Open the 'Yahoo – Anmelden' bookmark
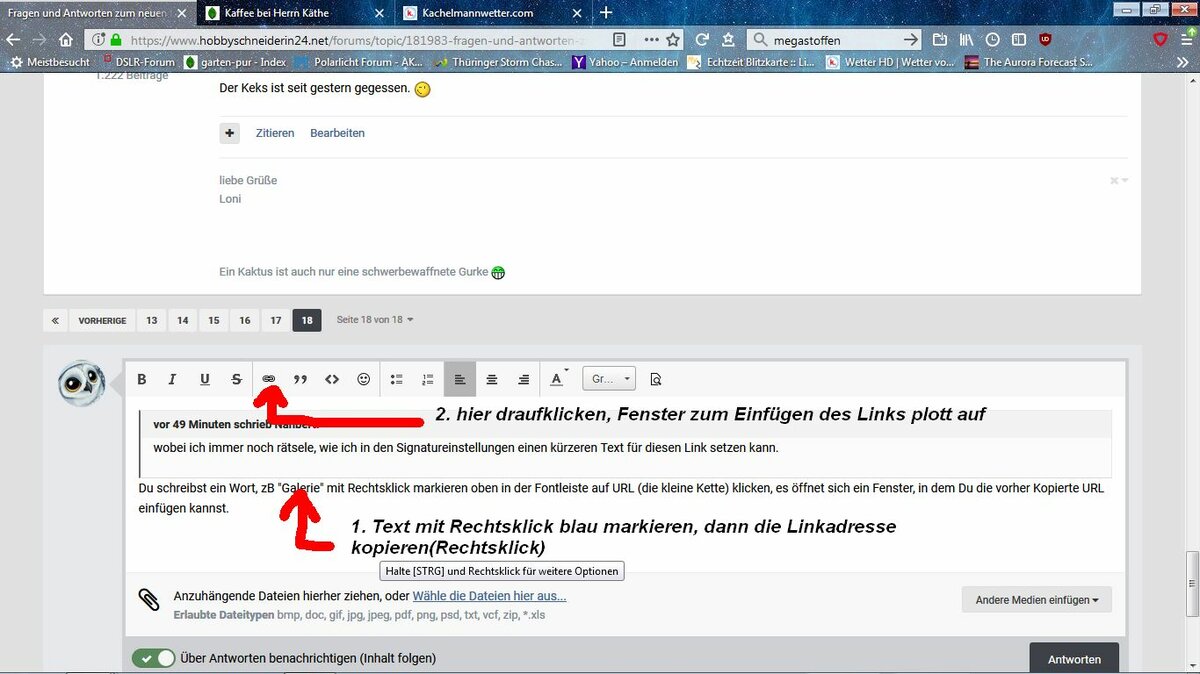This screenshot has height=674, width=1200. click(x=625, y=62)
